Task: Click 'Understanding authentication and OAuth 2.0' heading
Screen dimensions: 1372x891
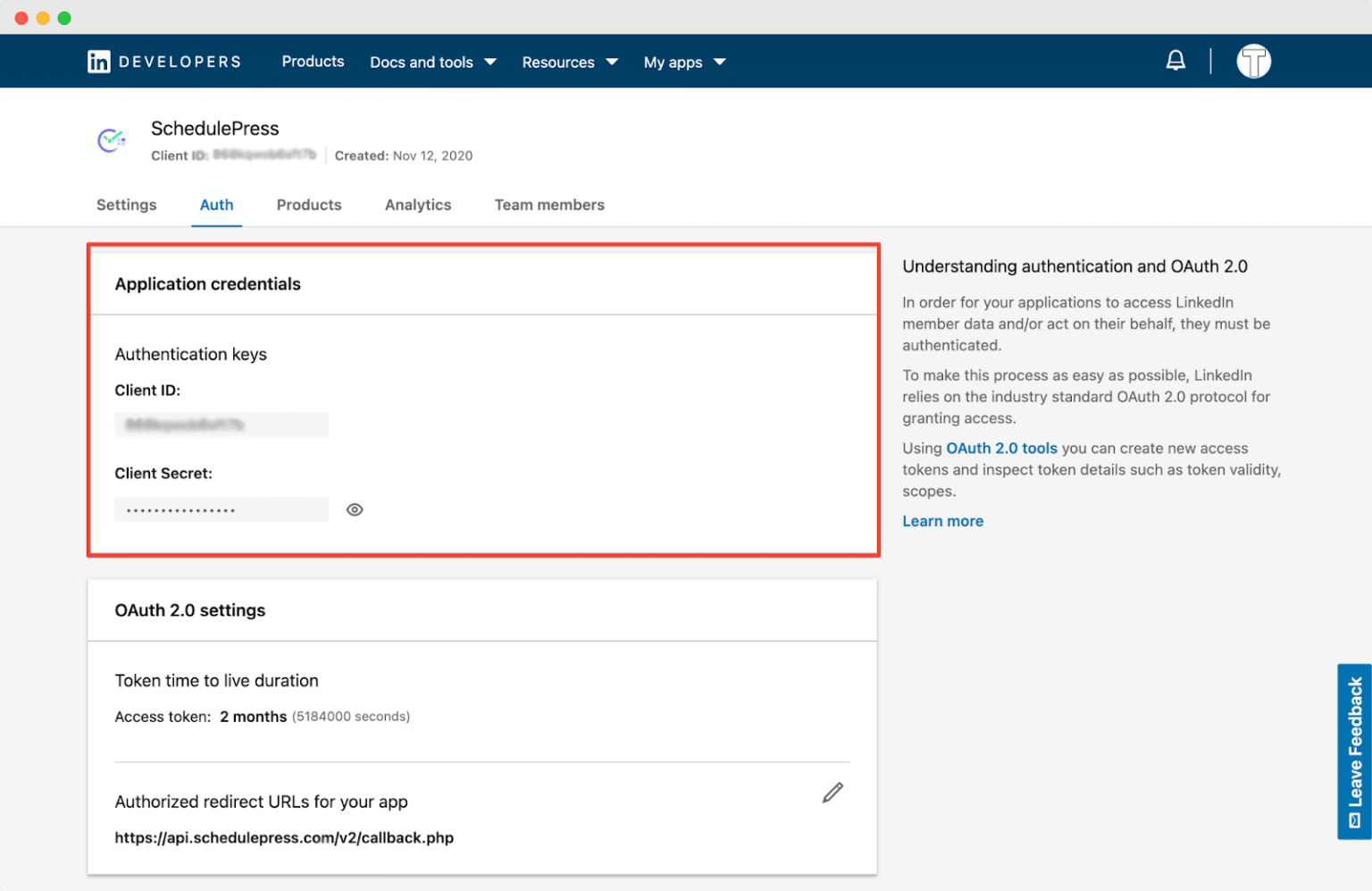Action: (1075, 266)
